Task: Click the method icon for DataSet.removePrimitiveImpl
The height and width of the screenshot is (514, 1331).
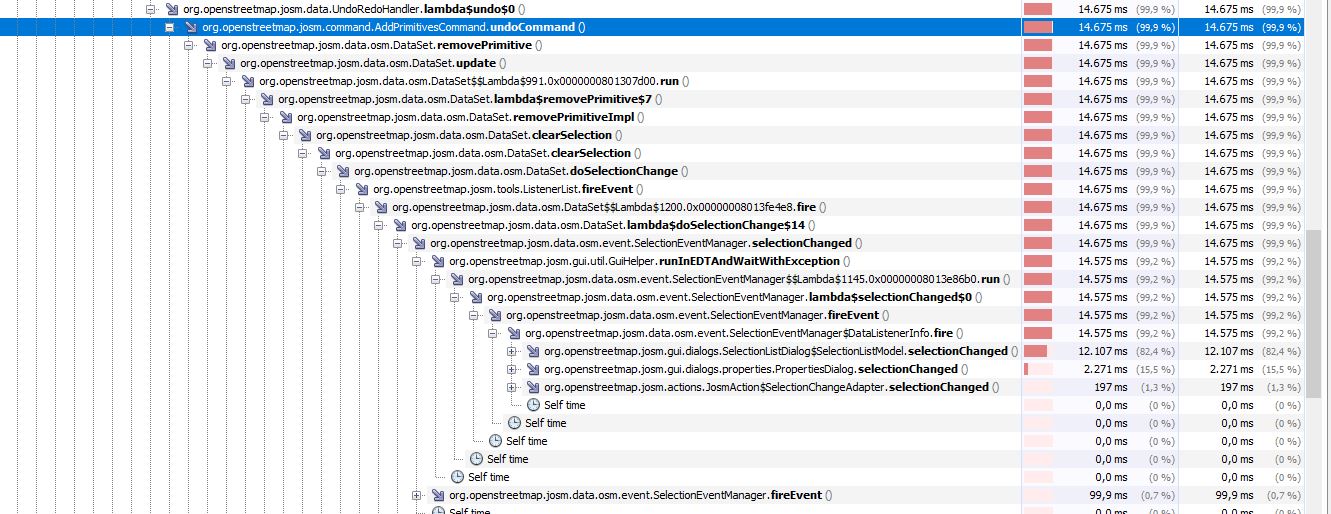Action: [286, 117]
